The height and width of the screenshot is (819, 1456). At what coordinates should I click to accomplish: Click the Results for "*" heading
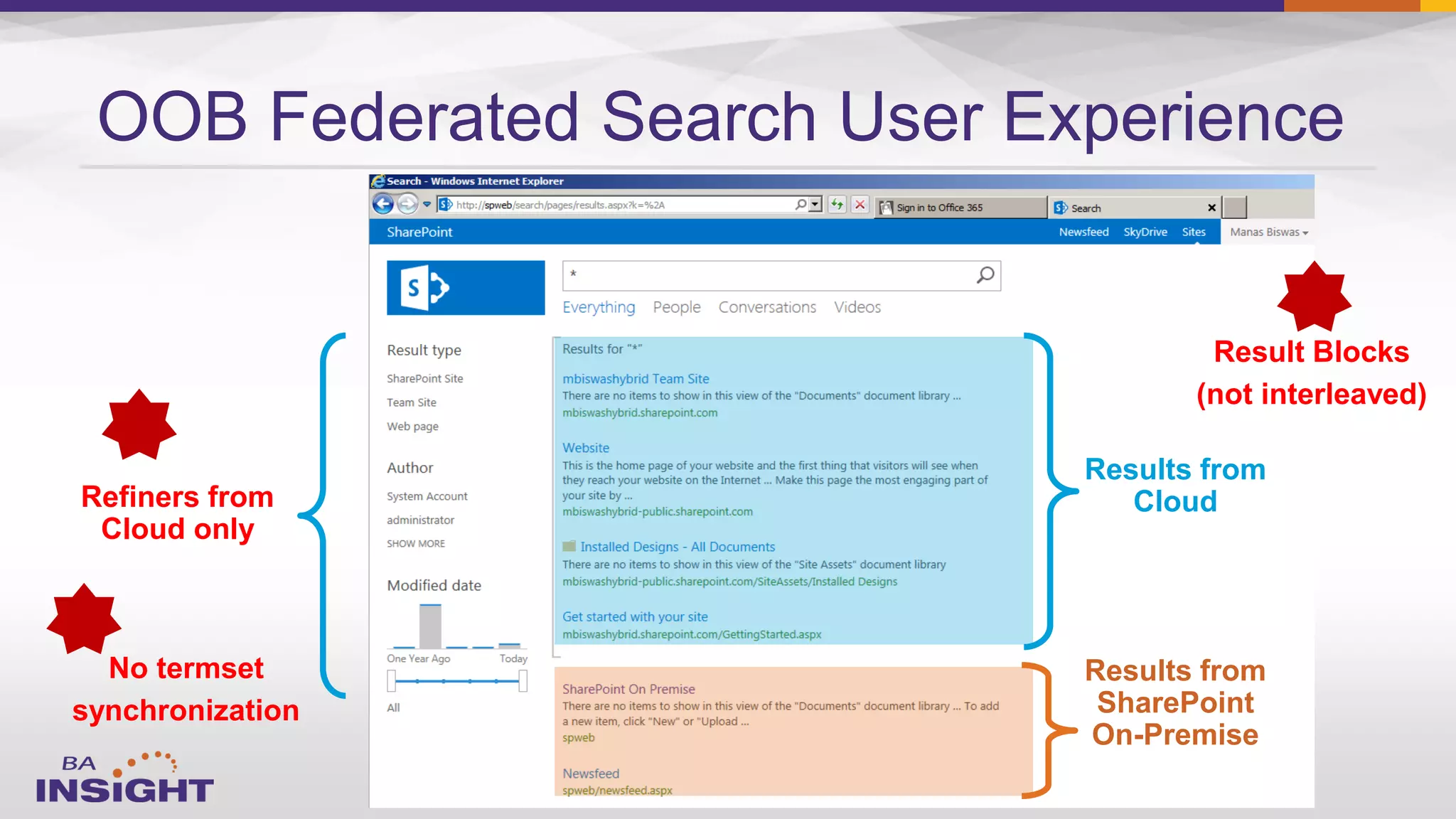[x=602, y=349]
